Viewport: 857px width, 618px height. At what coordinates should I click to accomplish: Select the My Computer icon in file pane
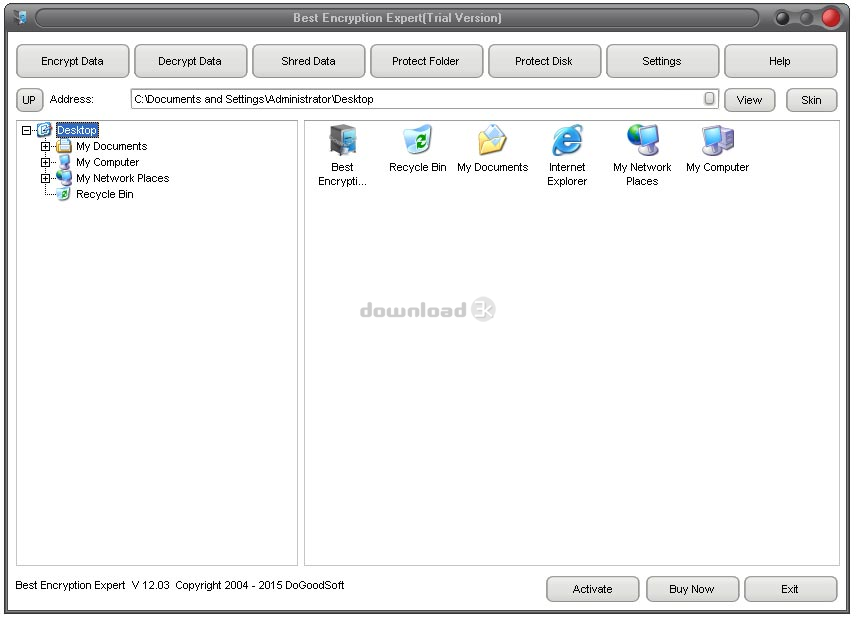[x=718, y=140]
